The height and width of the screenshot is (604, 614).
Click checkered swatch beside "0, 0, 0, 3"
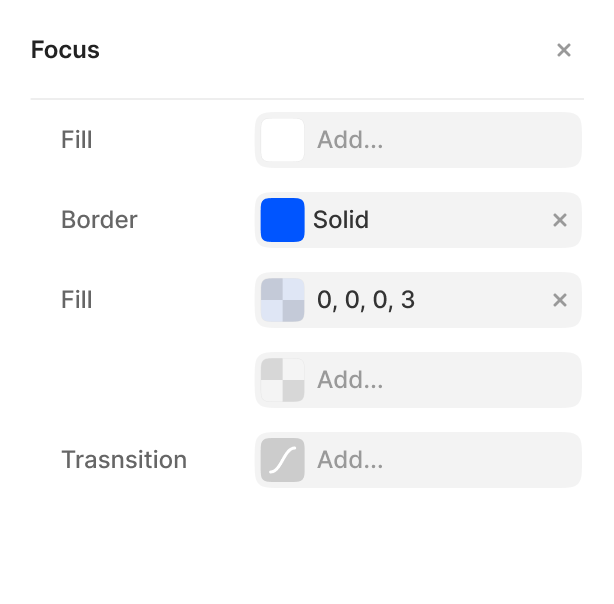pos(282,300)
